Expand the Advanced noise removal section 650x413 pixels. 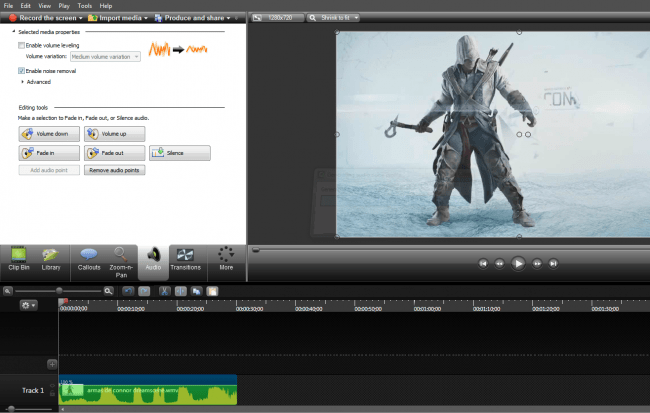22,82
